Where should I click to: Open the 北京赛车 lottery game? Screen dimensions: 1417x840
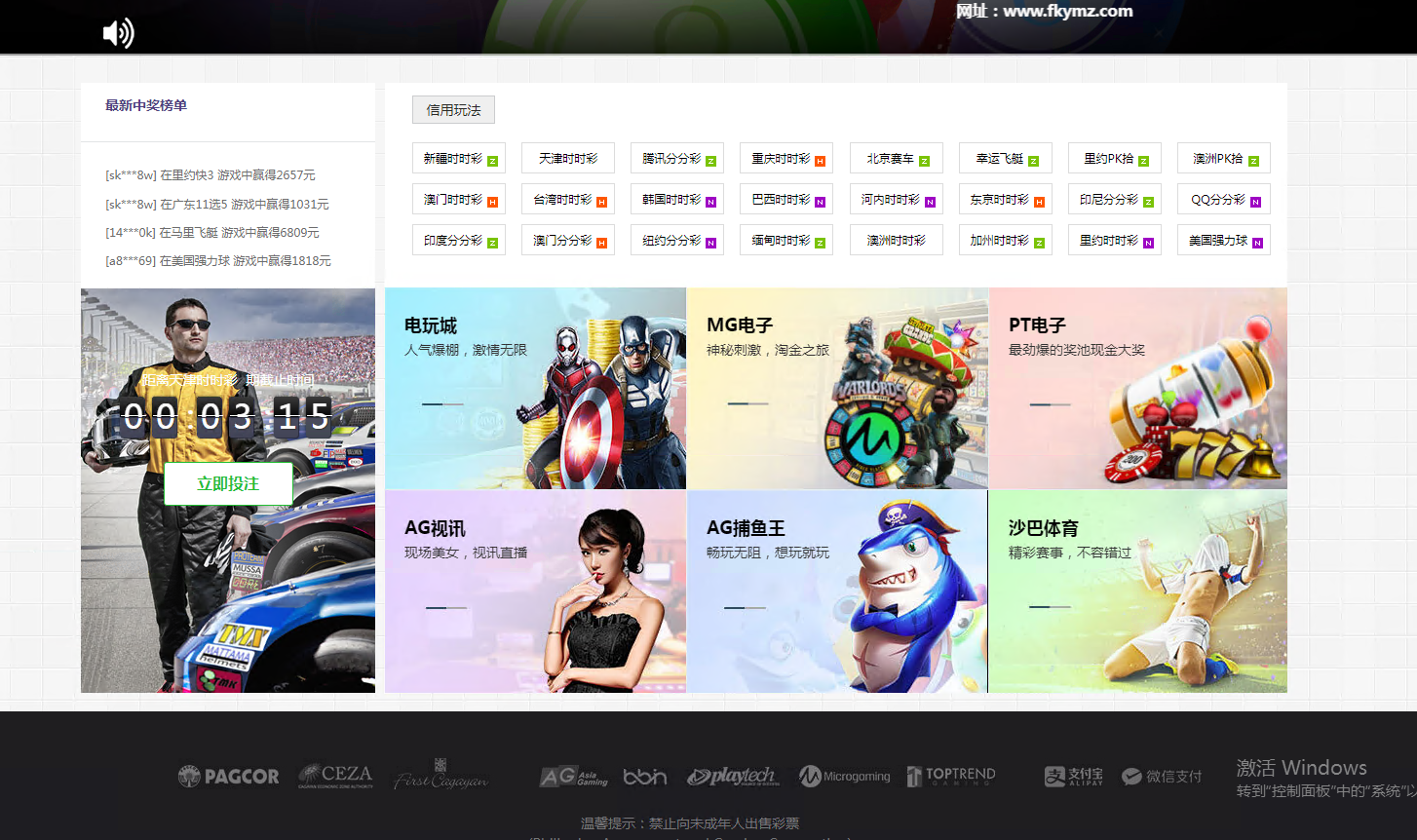tap(896, 159)
